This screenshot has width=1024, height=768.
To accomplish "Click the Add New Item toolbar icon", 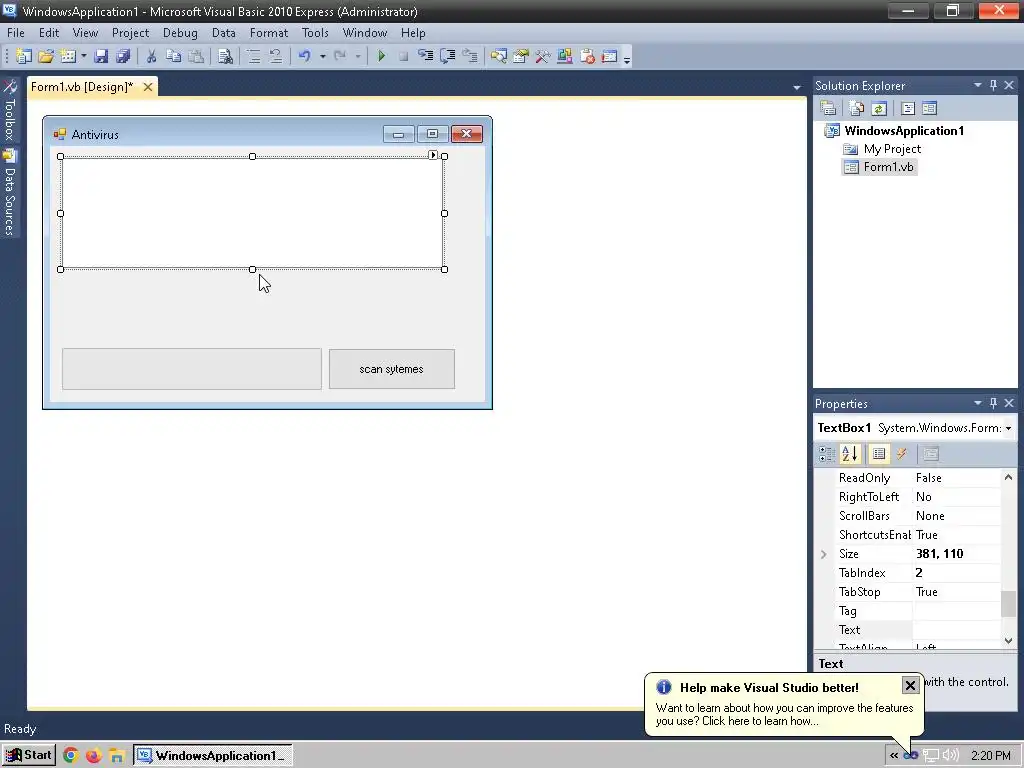I will click(x=68, y=56).
